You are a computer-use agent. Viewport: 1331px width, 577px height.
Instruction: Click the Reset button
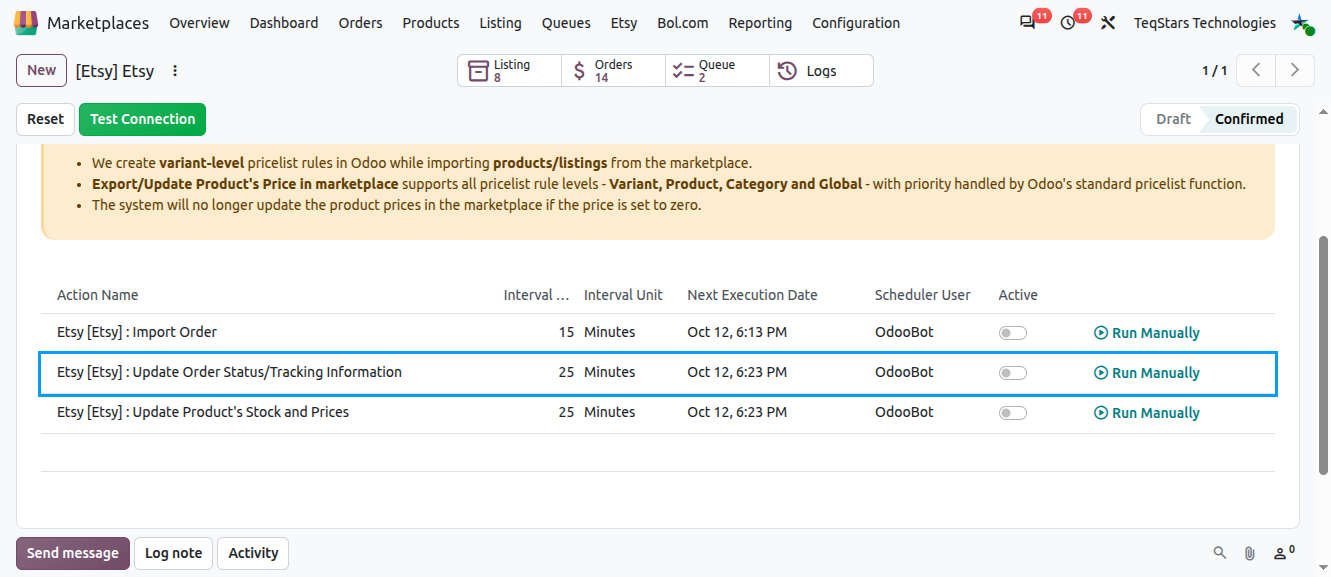45,119
